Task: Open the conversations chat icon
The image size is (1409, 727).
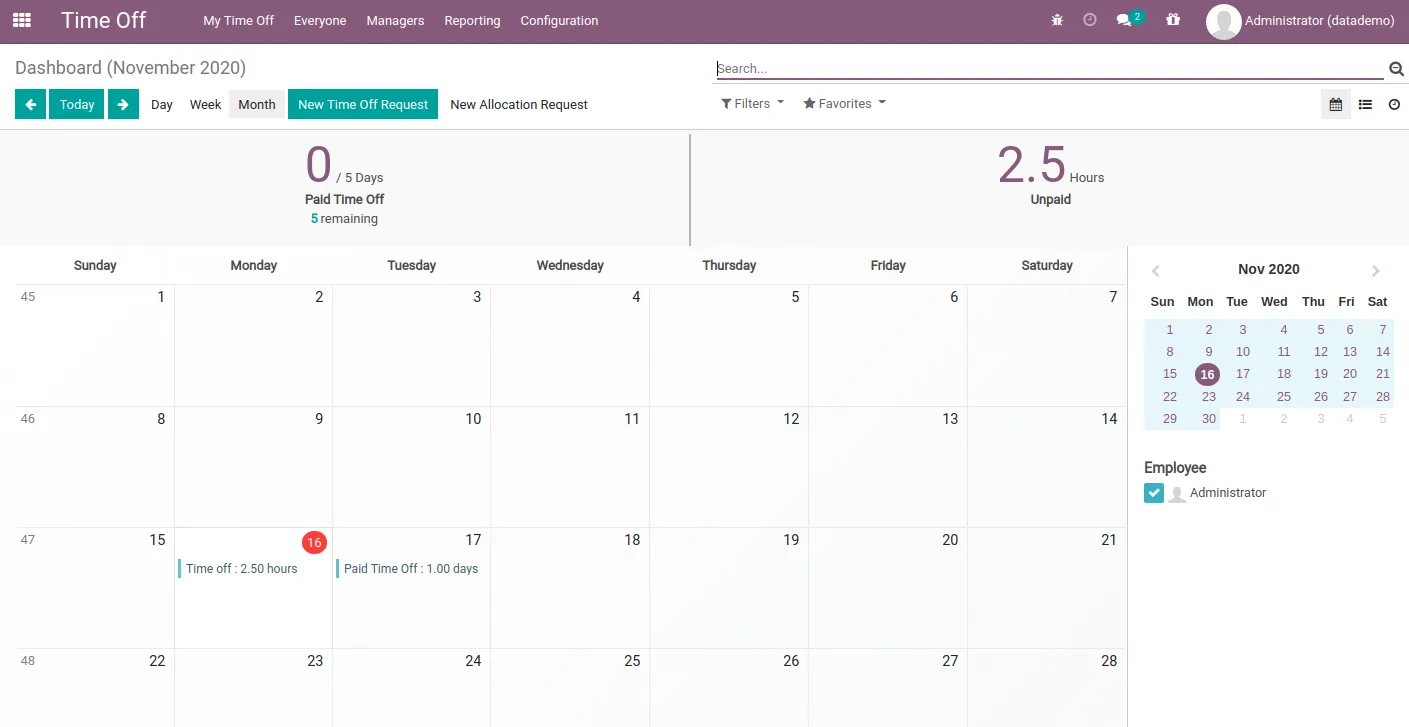Action: (x=1124, y=20)
